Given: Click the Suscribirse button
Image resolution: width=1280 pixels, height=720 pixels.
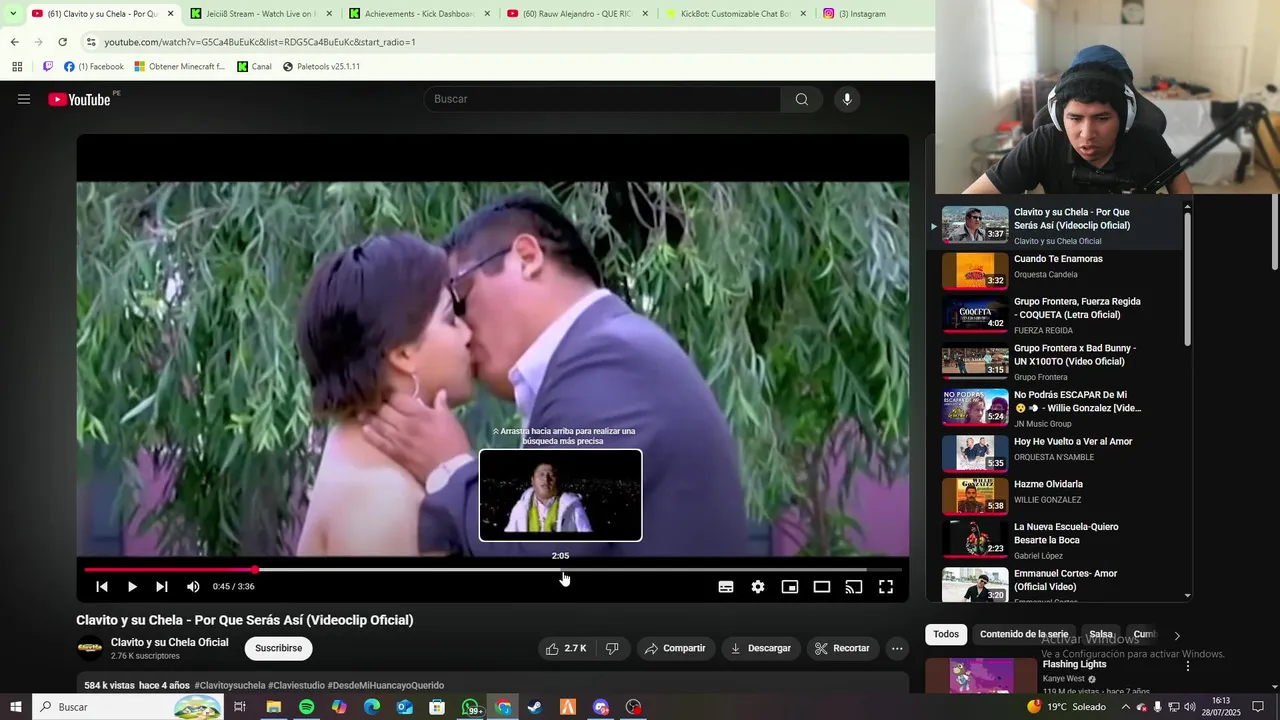Looking at the screenshot, I should pos(278,648).
